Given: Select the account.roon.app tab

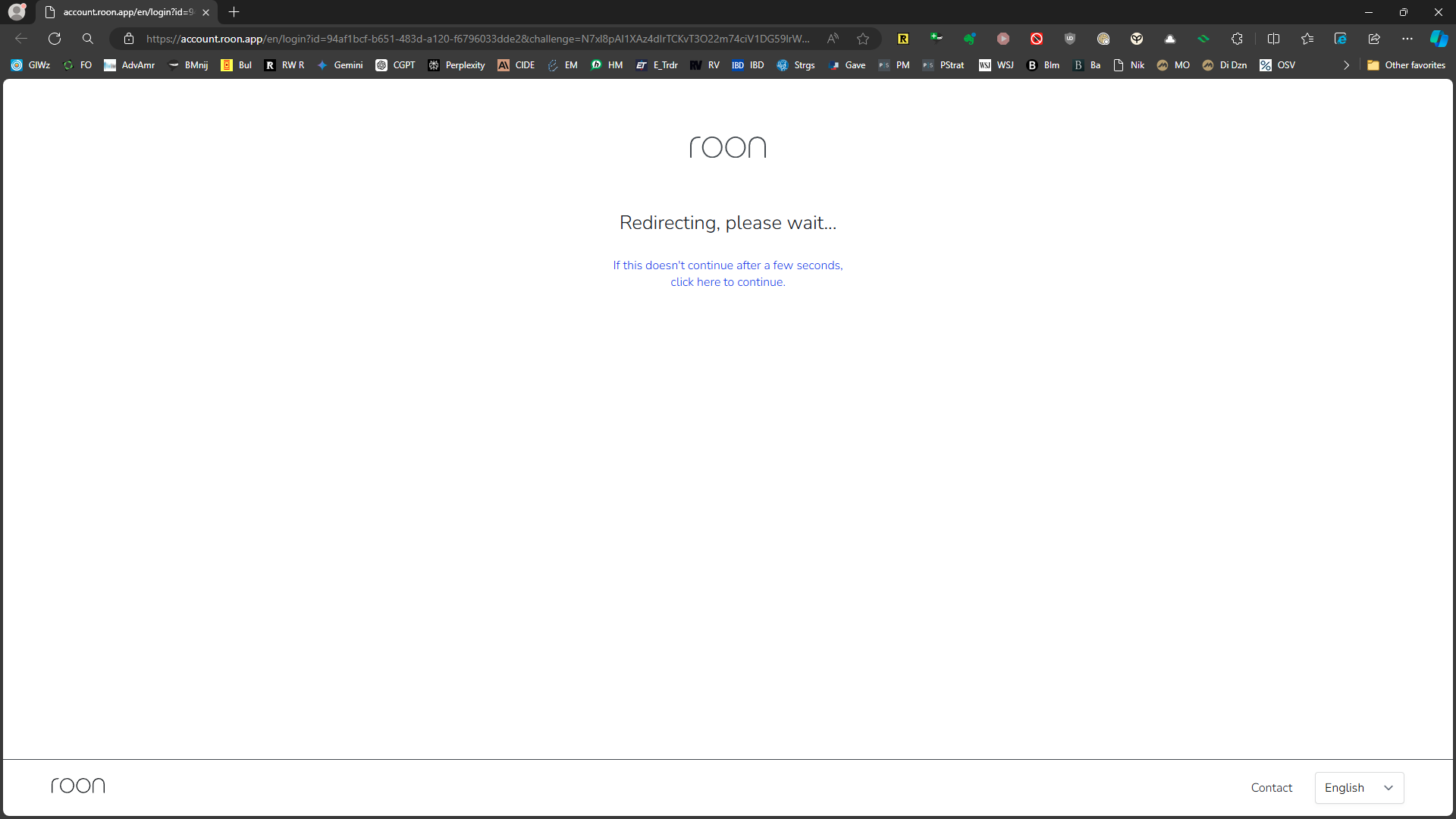Looking at the screenshot, I should 127,12.
